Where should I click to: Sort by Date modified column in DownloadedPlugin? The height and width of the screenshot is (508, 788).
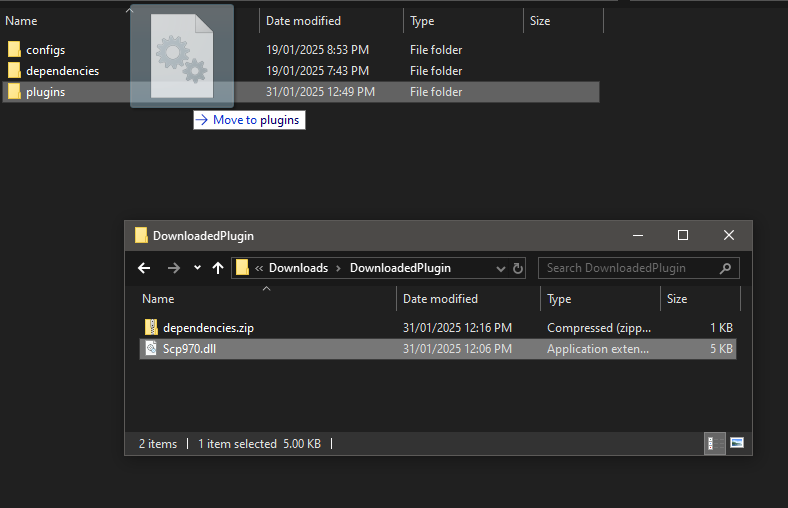point(440,299)
